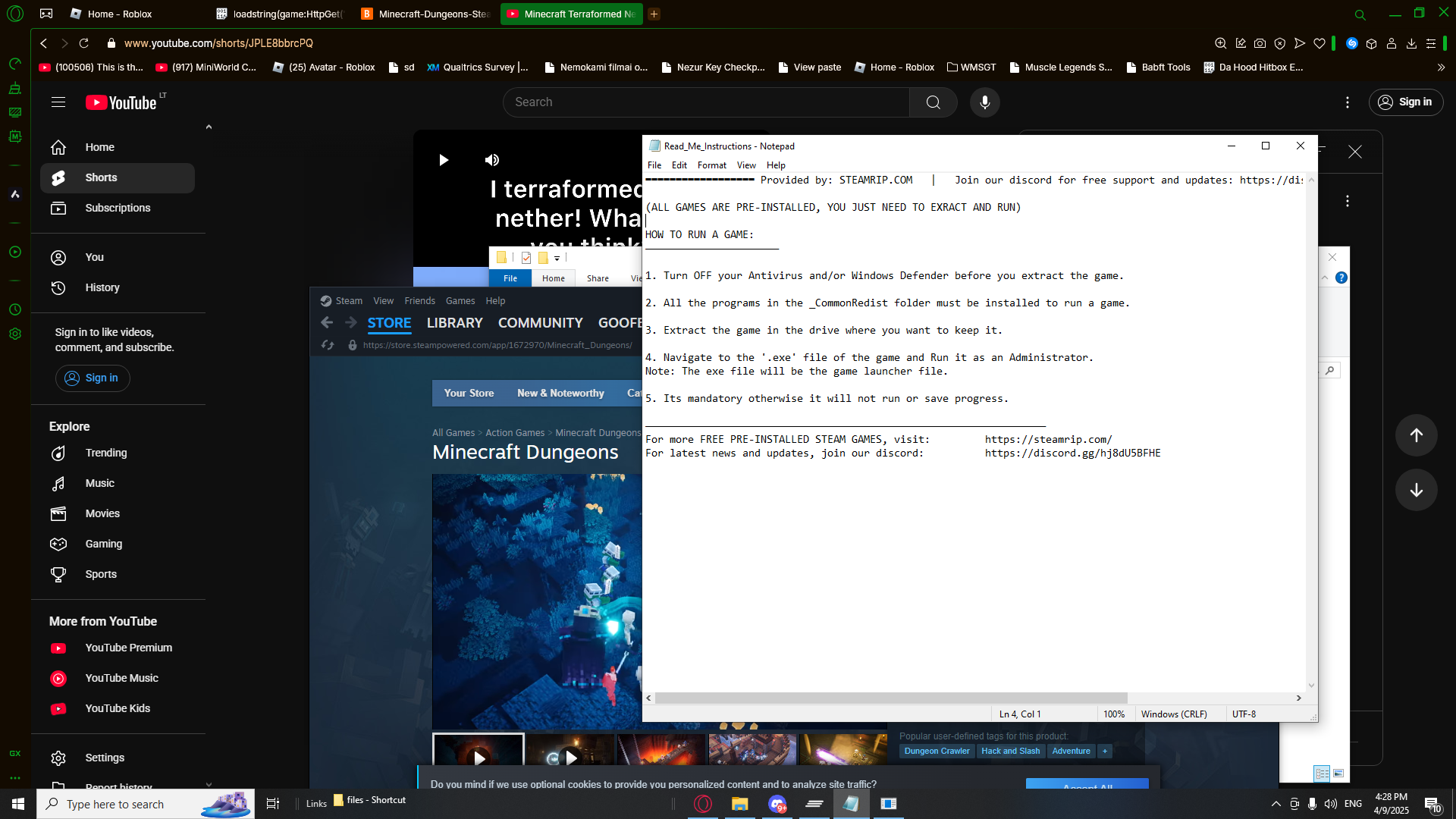The height and width of the screenshot is (819, 1456).
Task: Click the YouTube logo
Action: click(x=122, y=102)
